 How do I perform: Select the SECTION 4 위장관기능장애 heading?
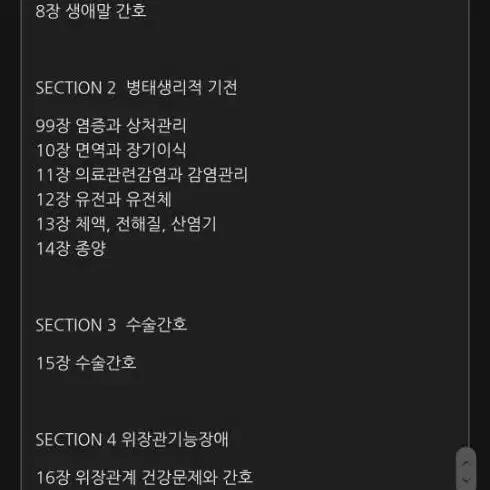click(x=132, y=439)
